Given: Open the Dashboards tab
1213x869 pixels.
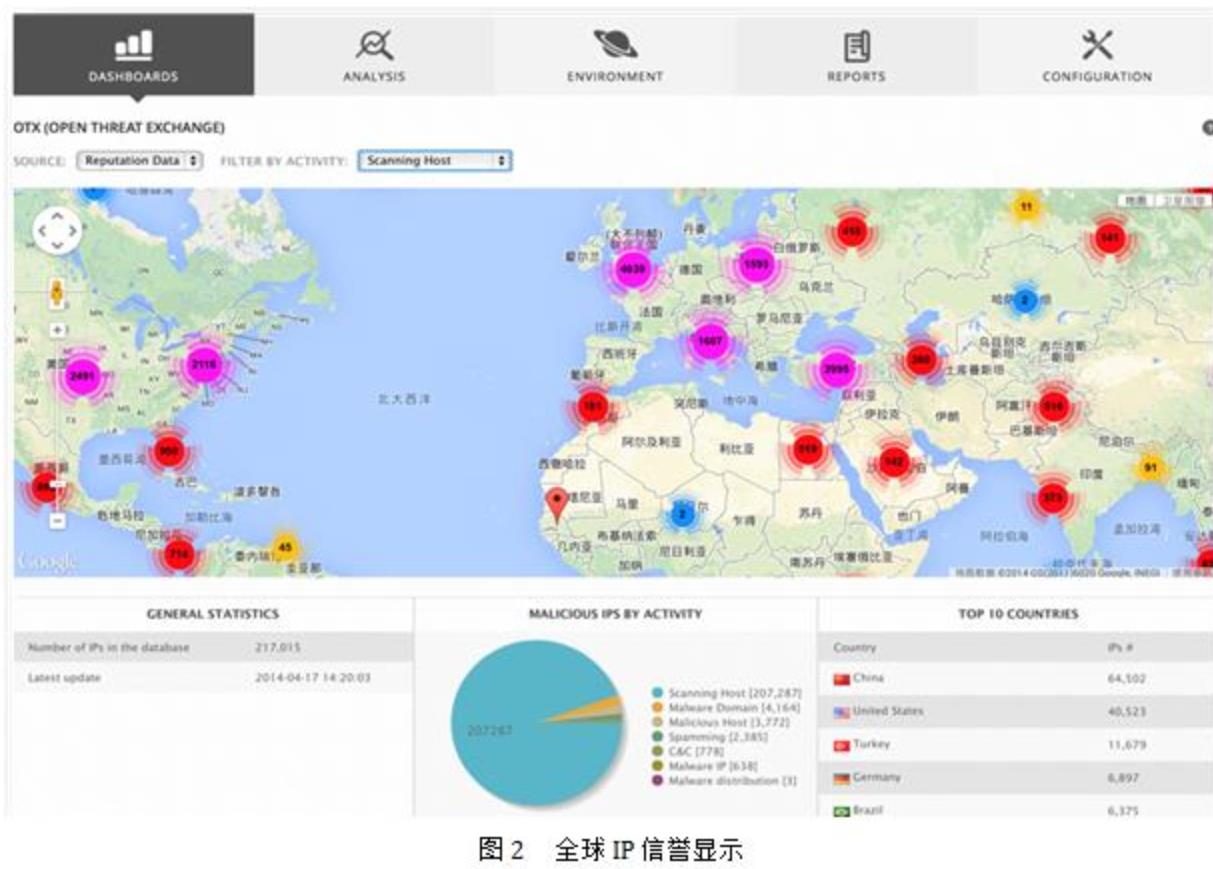Looking at the screenshot, I should tap(133, 54).
